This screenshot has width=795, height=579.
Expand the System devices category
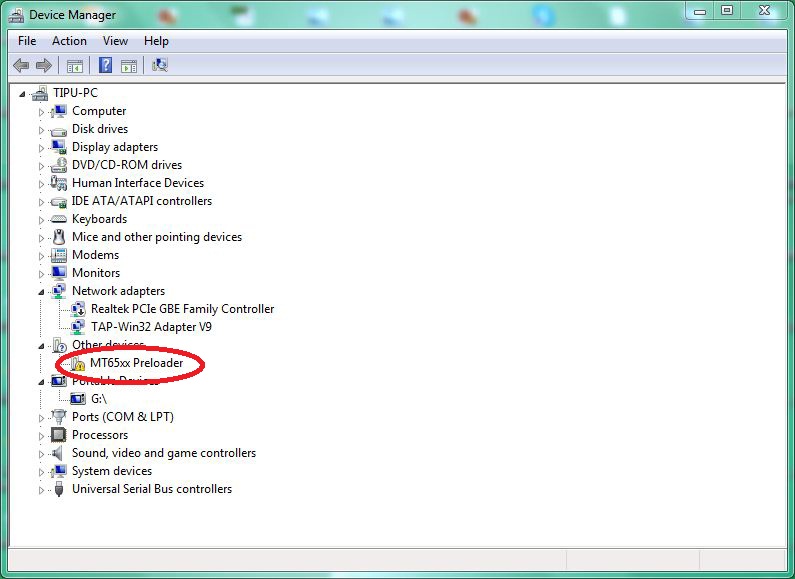(41, 472)
